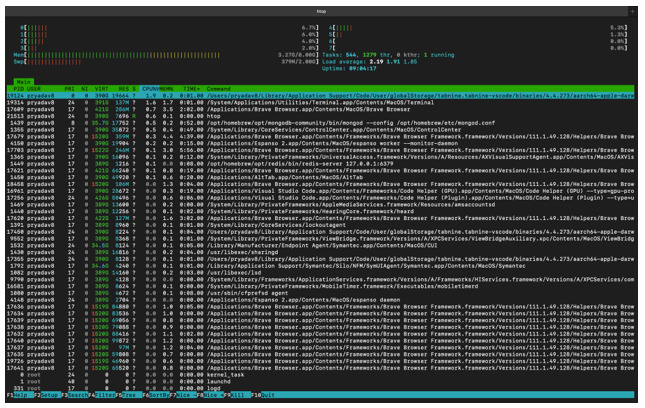Select the Code Helper (GPU) process row
This screenshot has width=645, height=408.
320,191
